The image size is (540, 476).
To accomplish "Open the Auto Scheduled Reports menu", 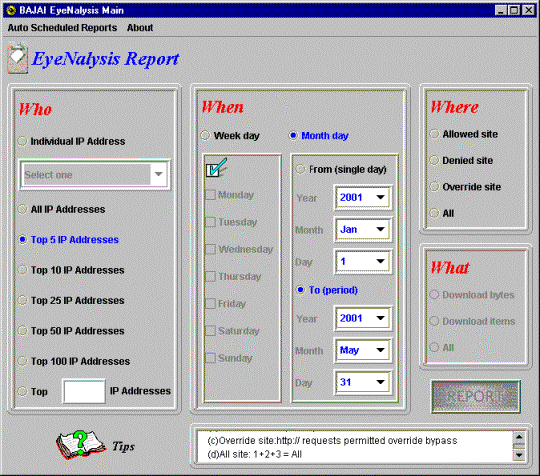I will pos(62,28).
